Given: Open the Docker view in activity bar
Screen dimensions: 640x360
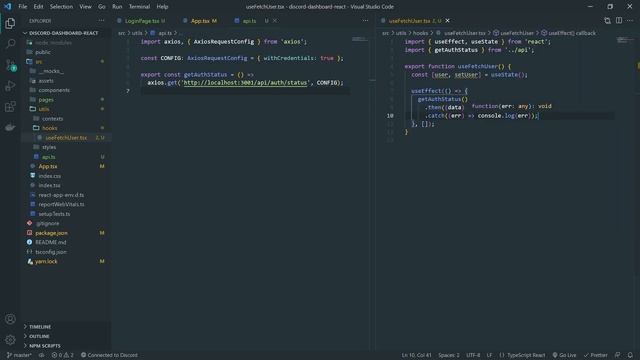Looking at the screenshot, I should [x=10, y=127].
